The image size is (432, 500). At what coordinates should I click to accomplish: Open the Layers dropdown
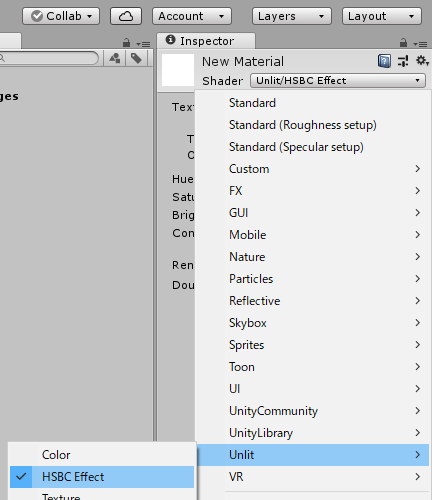[x=292, y=16]
